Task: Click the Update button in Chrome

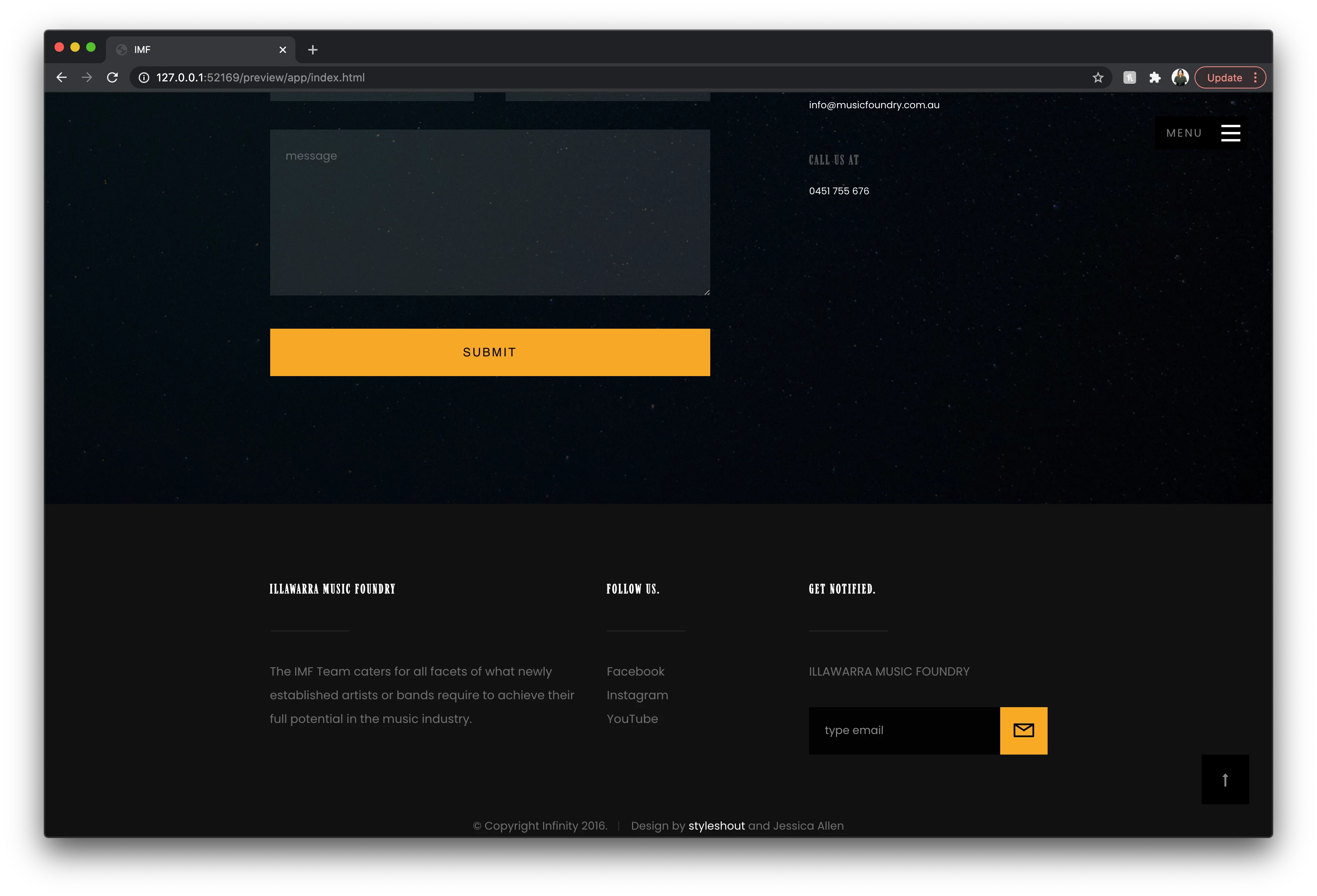Action: tap(1224, 78)
